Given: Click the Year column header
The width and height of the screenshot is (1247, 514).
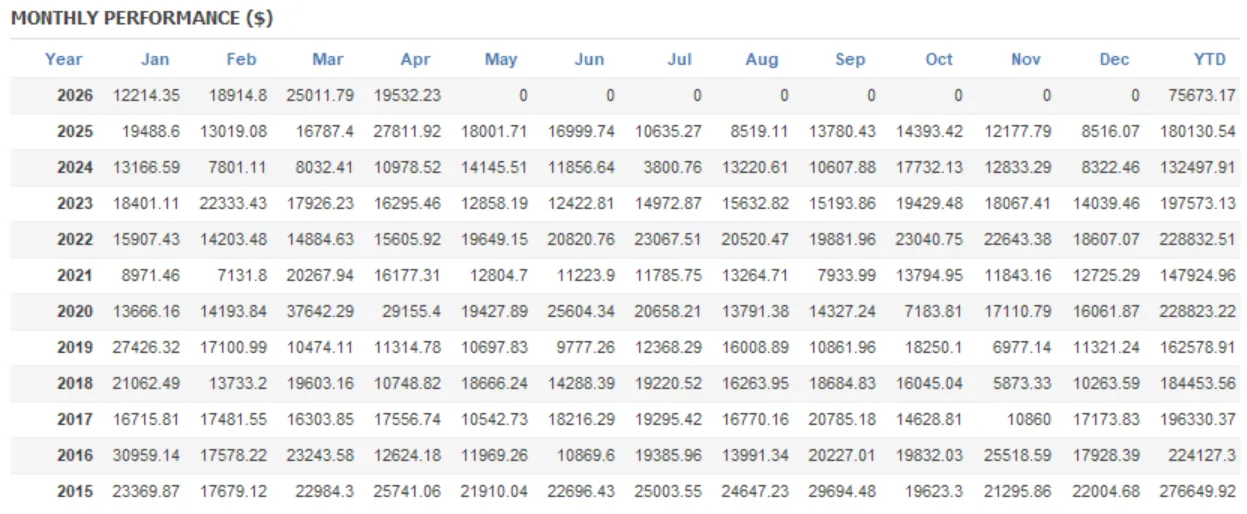Looking at the screenshot, I should click(x=64, y=59).
